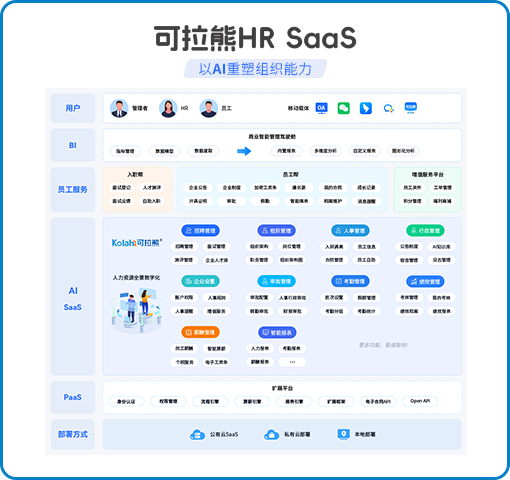Click the 人力报表 pill

(260, 349)
